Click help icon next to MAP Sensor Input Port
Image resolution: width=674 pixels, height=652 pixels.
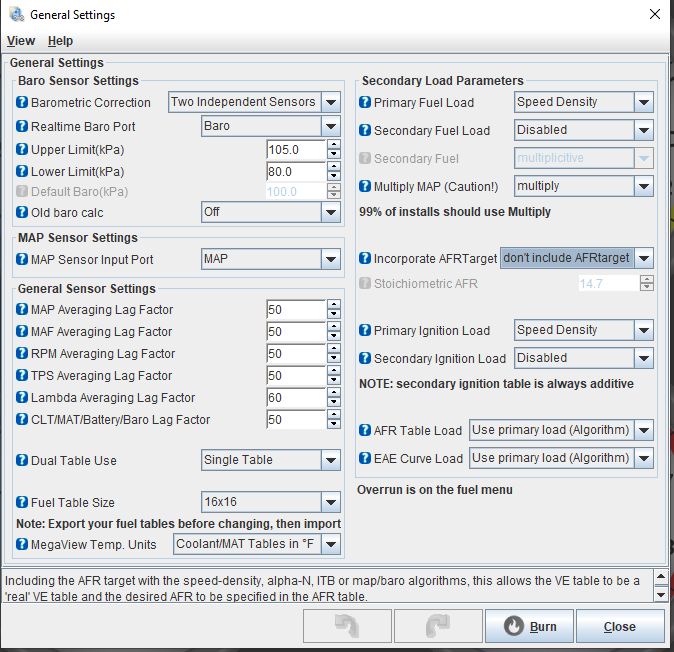[x=23, y=260]
